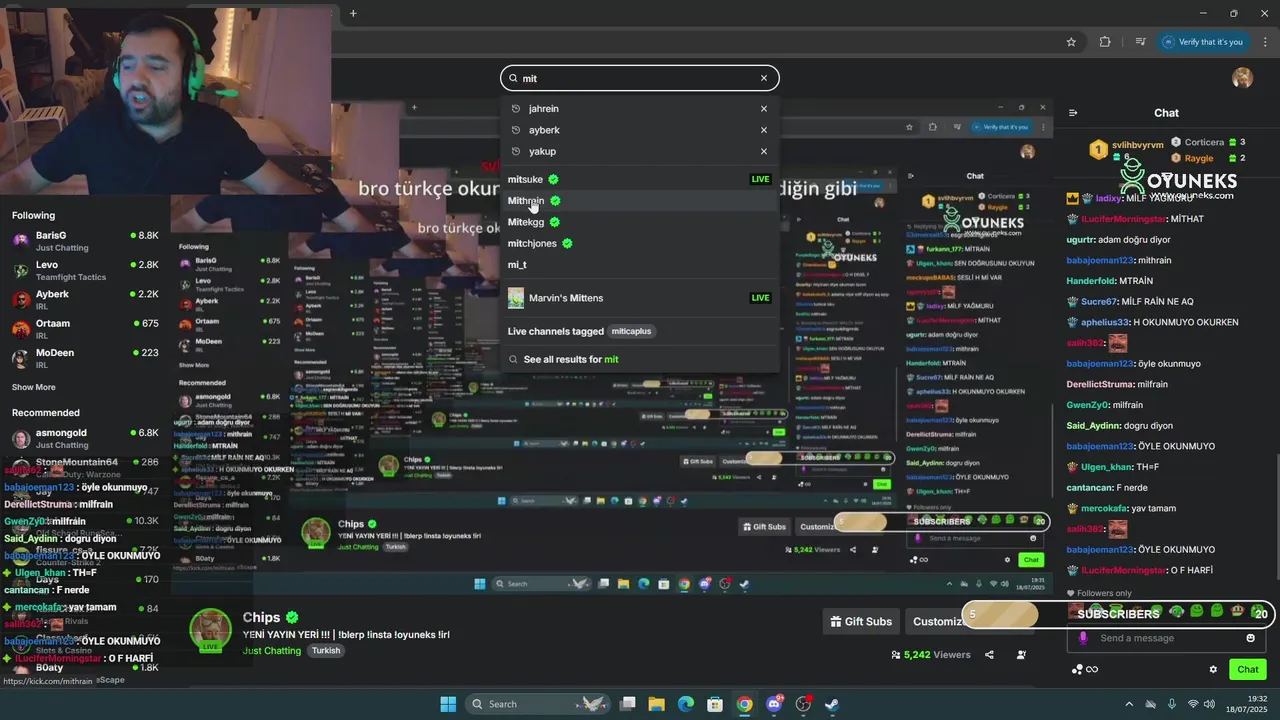
Task: Click the purple microphone icon in chat input
Action: pos(1082,638)
